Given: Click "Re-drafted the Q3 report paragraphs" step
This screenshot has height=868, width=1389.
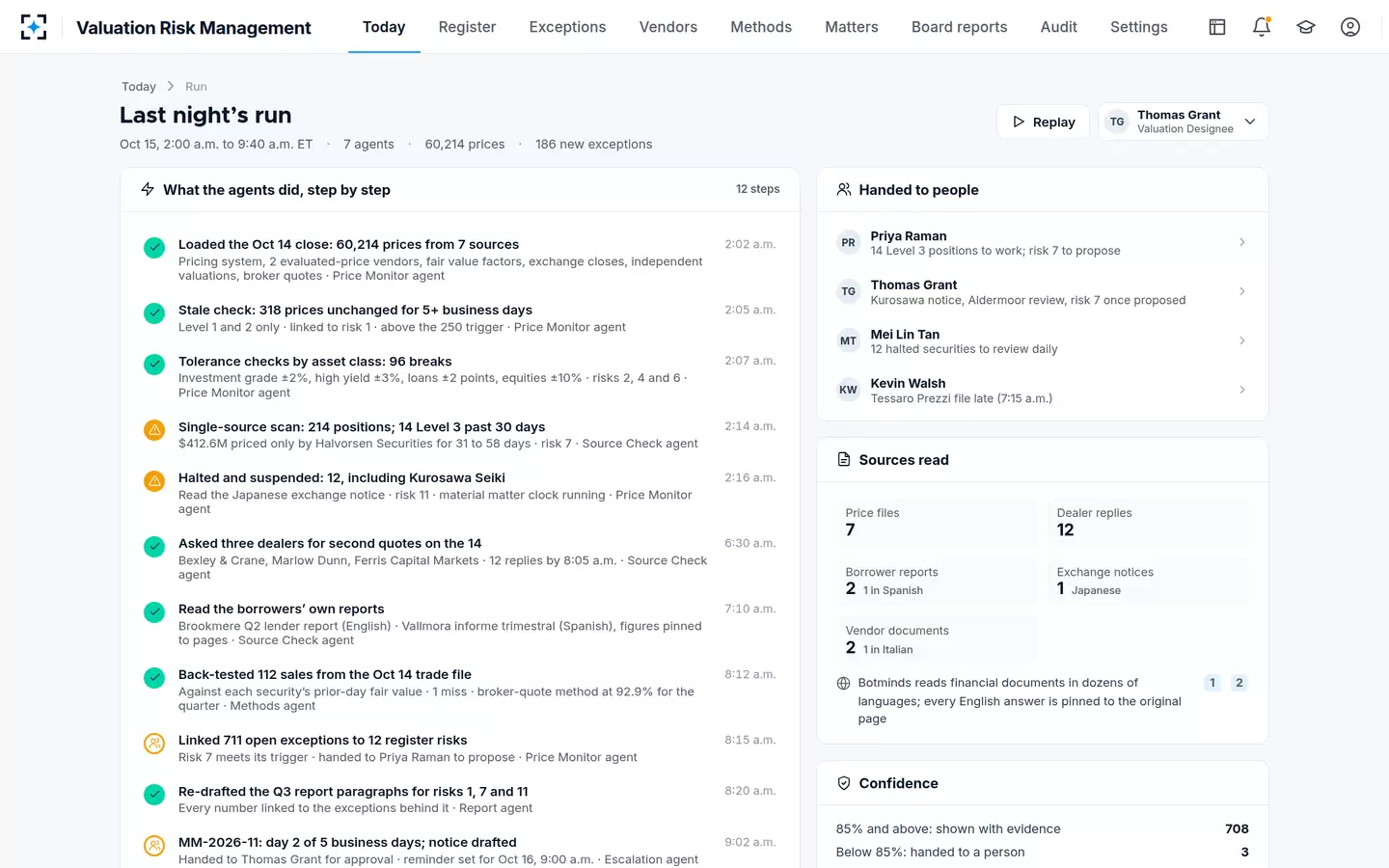Looking at the screenshot, I should 353,791.
